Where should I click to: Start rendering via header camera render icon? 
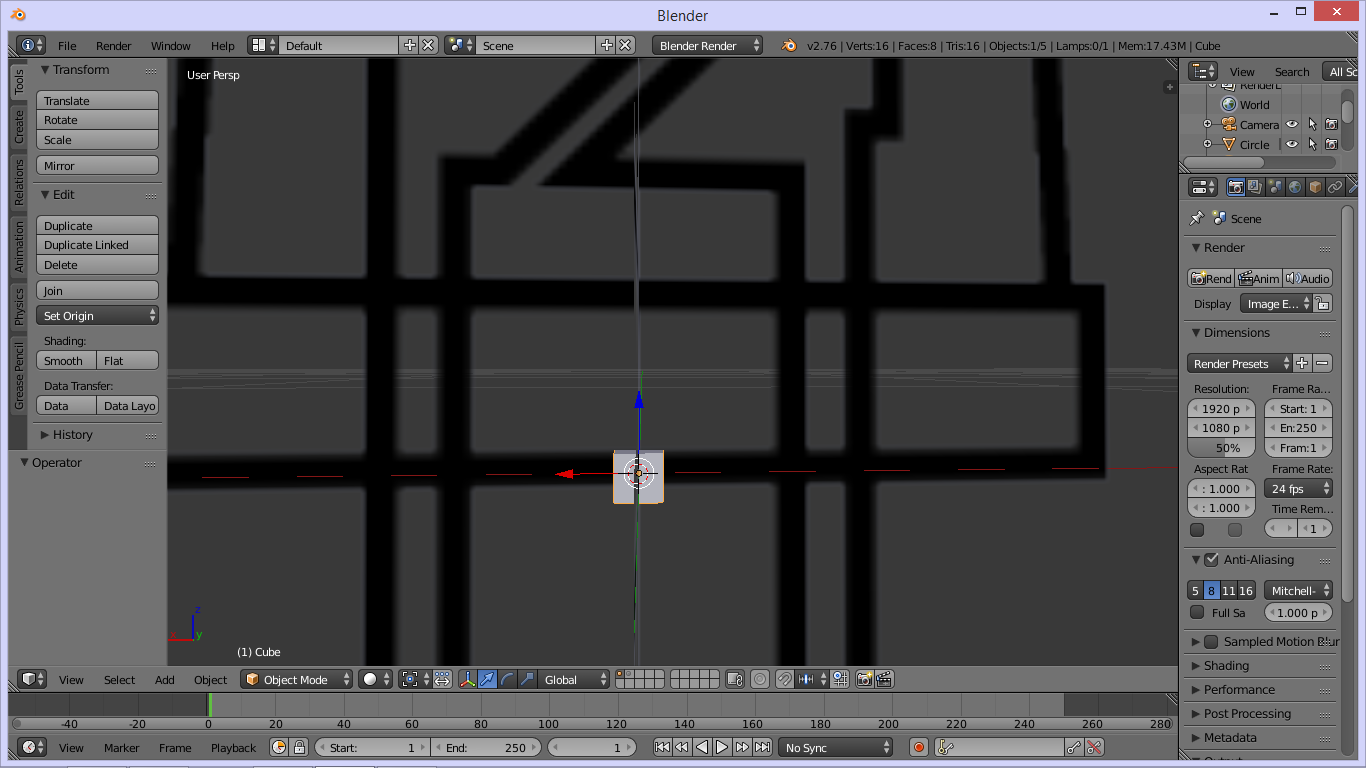tap(863, 679)
